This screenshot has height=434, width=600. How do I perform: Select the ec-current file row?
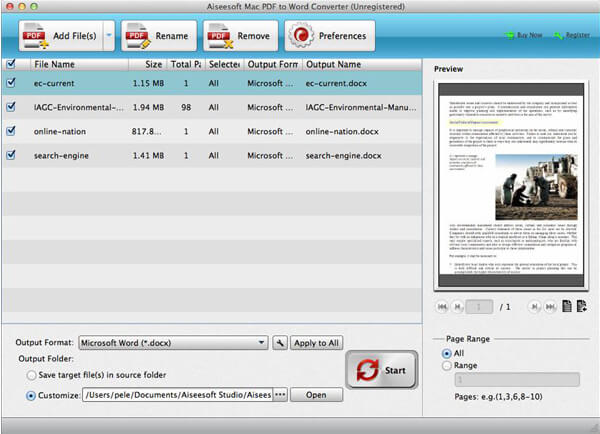click(212, 83)
